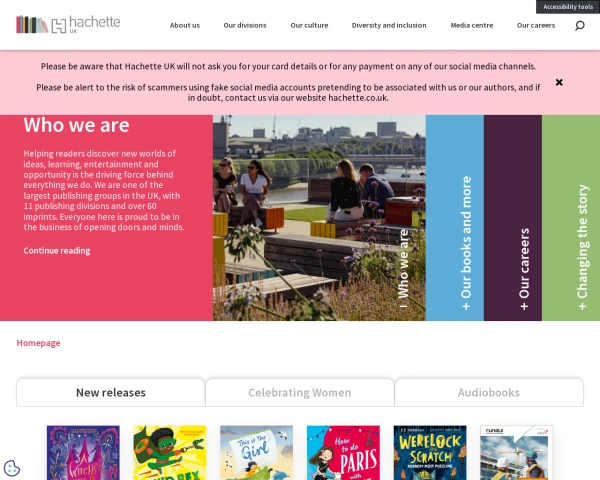600x480 pixels.
Task: Open the cookie settings icon
Action: pyautogui.click(x=12, y=468)
